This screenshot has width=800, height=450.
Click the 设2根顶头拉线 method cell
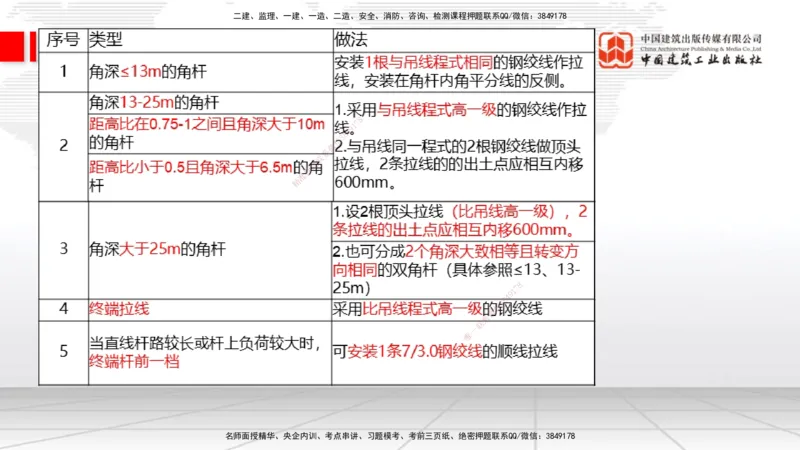(x=463, y=221)
